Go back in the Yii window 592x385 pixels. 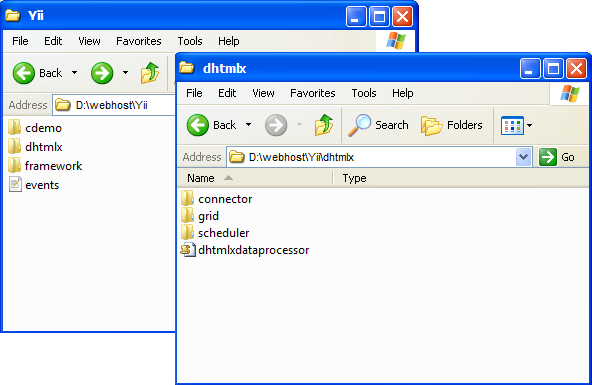(37, 73)
